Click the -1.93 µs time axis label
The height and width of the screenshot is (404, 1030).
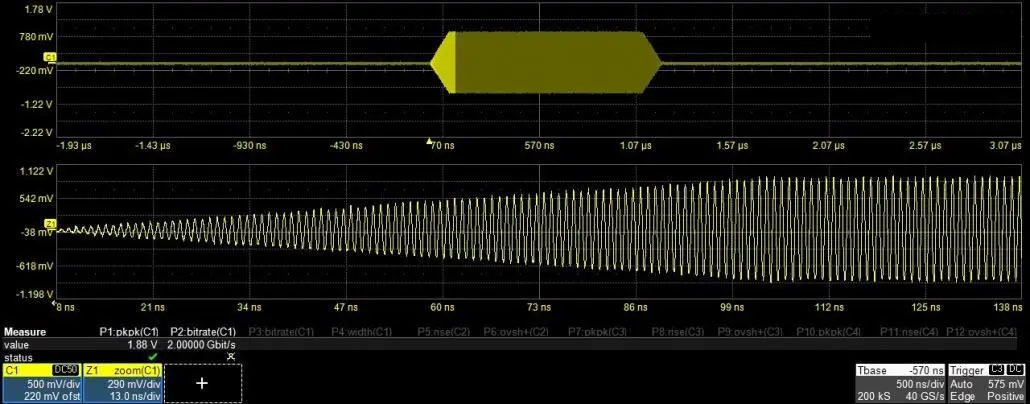74,145
